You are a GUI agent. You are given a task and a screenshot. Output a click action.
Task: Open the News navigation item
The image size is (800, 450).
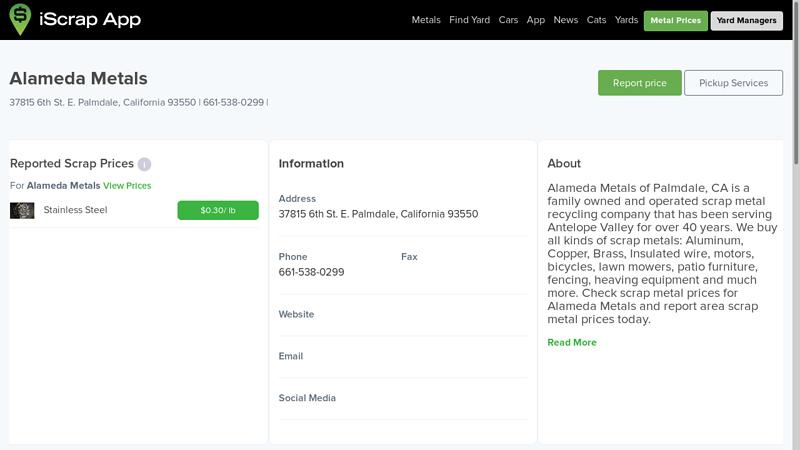click(x=566, y=20)
